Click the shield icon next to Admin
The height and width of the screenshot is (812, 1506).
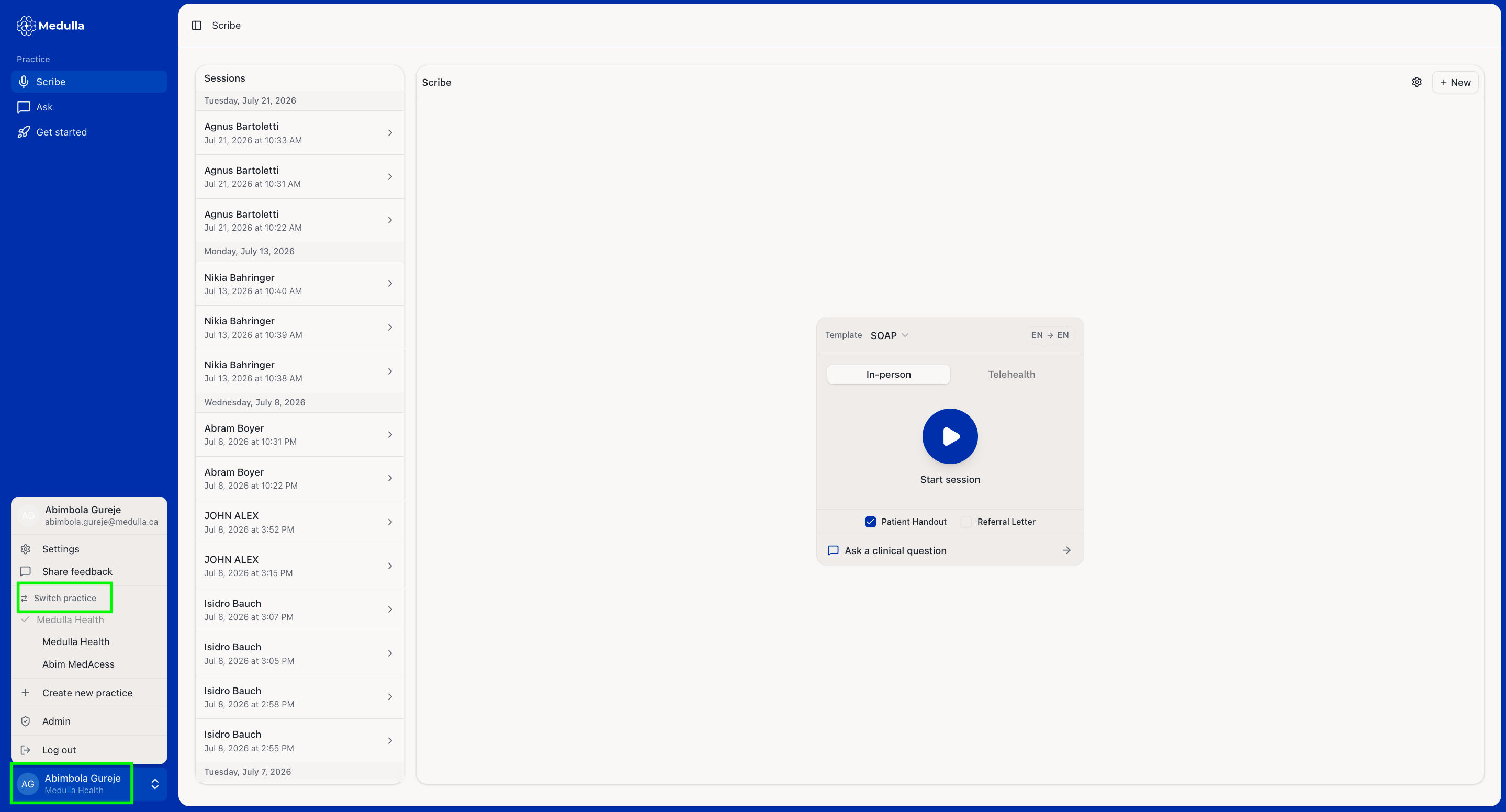[x=26, y=721]
